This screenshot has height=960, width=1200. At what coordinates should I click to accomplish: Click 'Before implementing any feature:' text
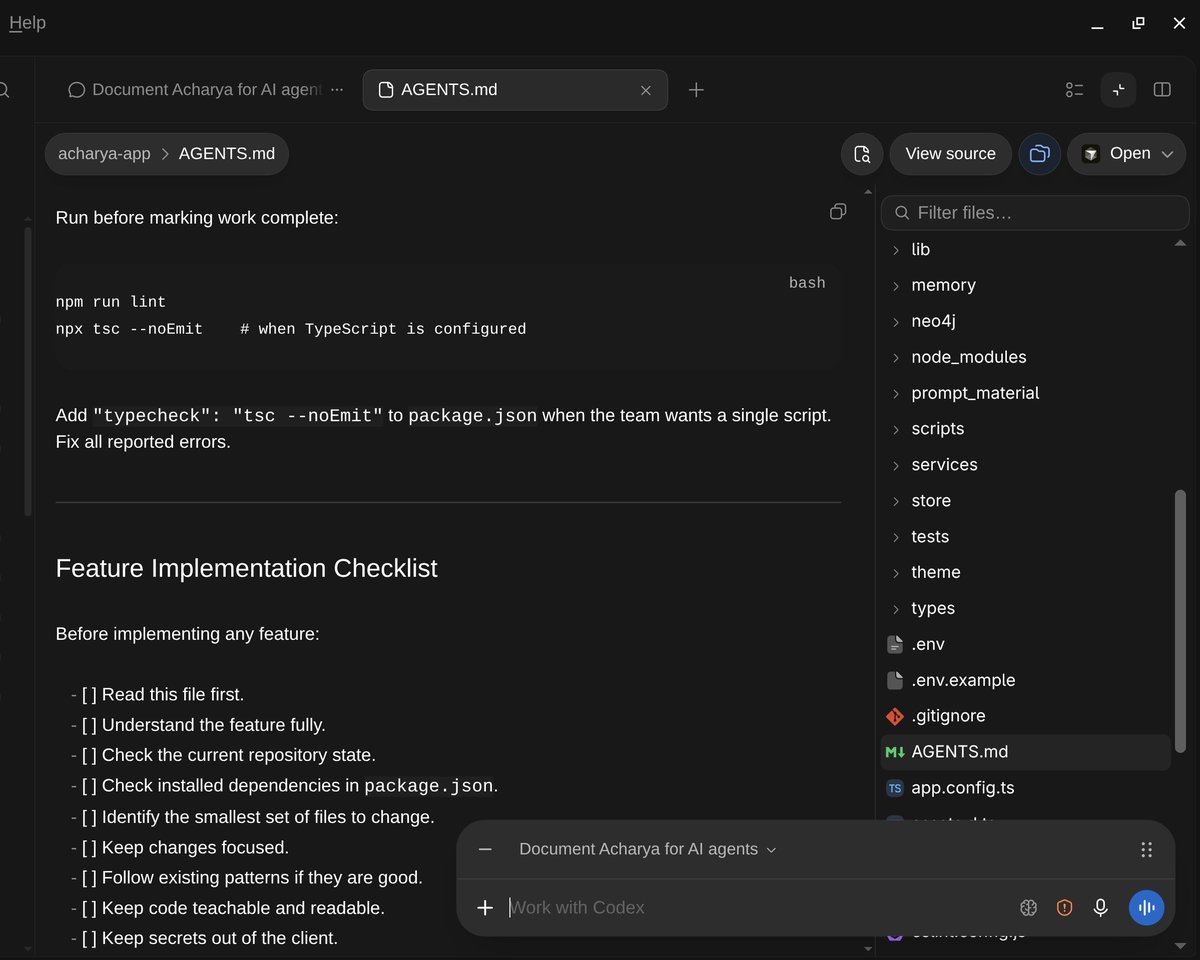[188, 634]
